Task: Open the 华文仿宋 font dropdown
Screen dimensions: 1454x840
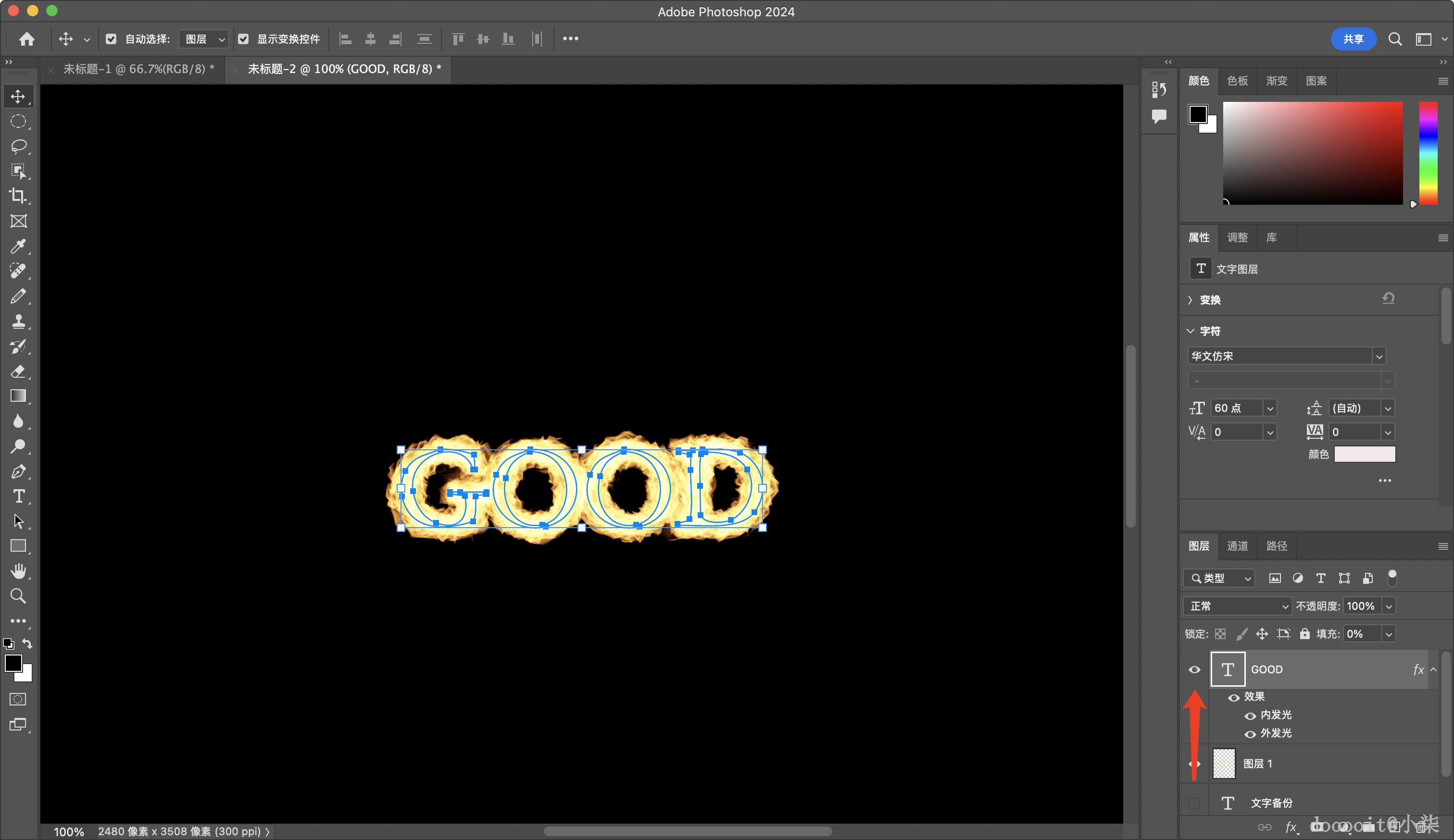Action: (x=1379, y=356)
